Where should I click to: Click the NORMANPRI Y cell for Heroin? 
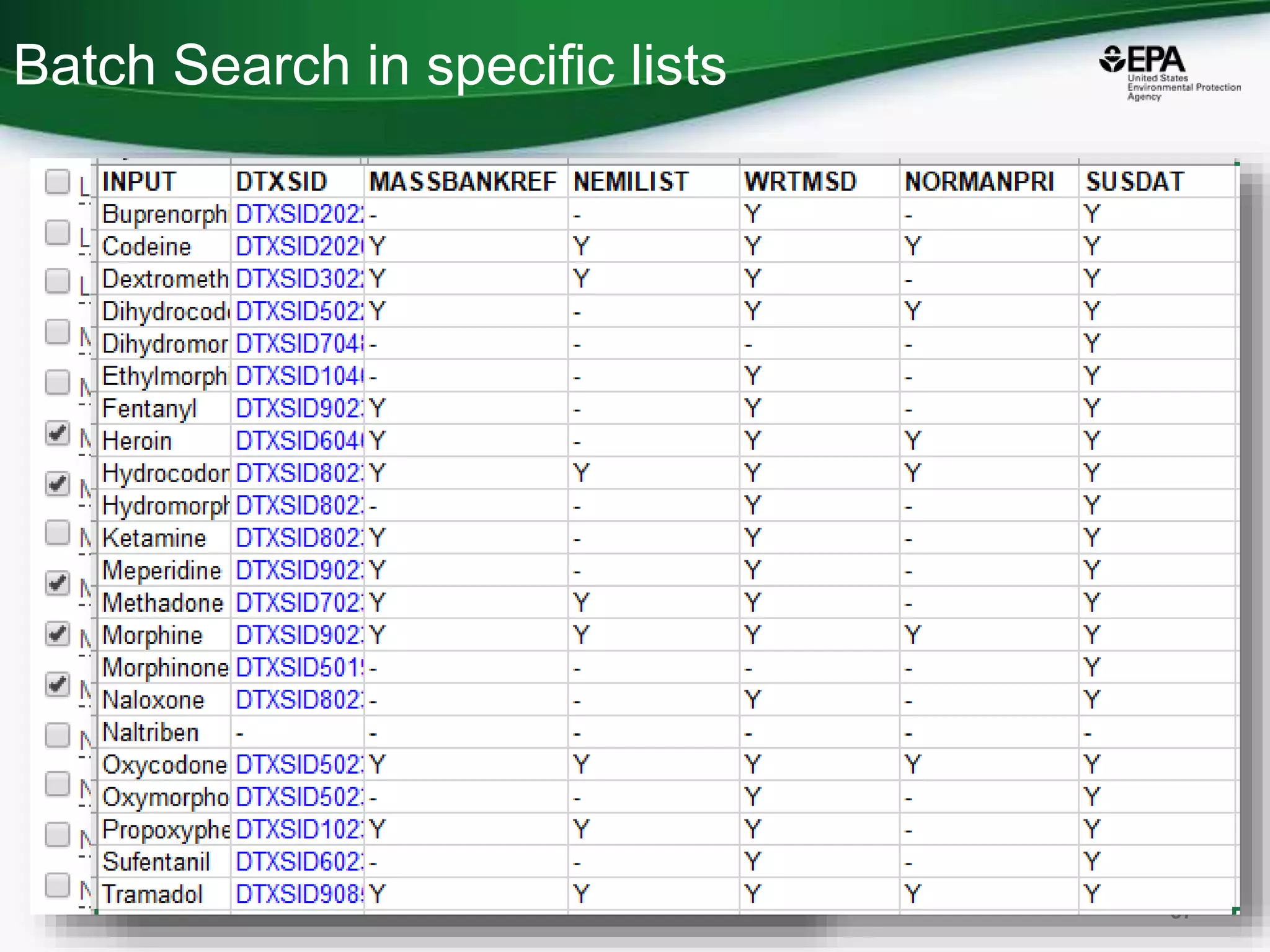click(989, 441)
